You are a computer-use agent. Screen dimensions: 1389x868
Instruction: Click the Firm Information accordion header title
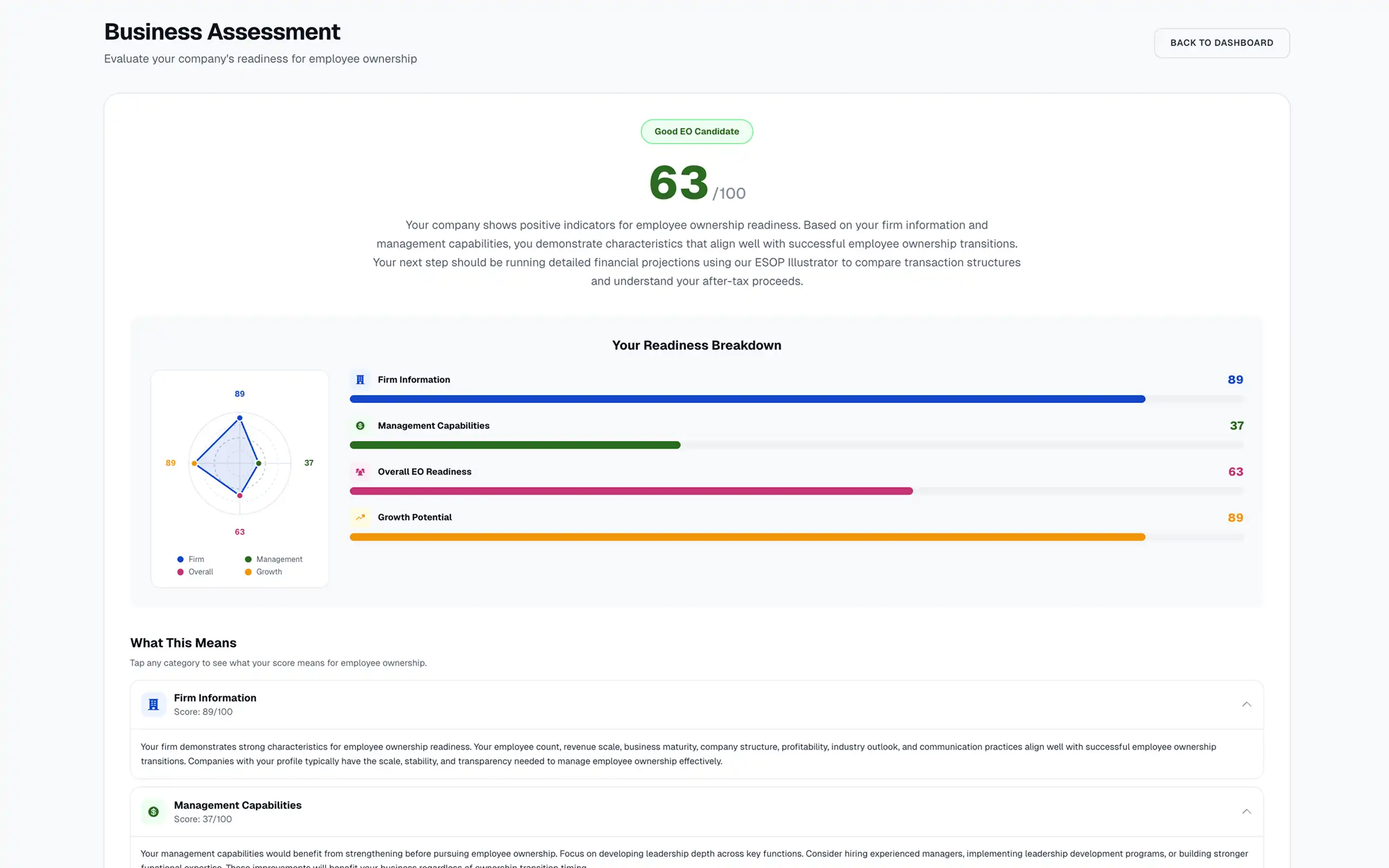[x=215, y=698]
